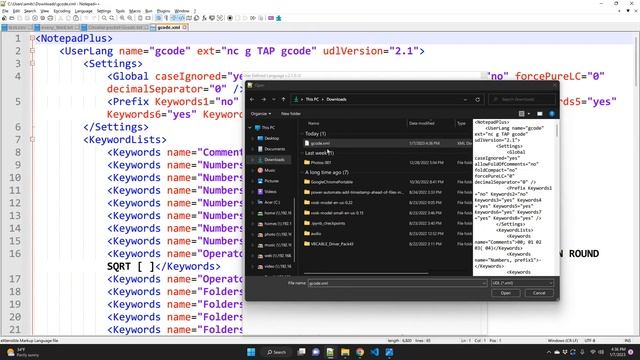The height and width of the screenshot is (360, 640).
Task: Open the Search menu in Notepad++
Action: point(30,11)
